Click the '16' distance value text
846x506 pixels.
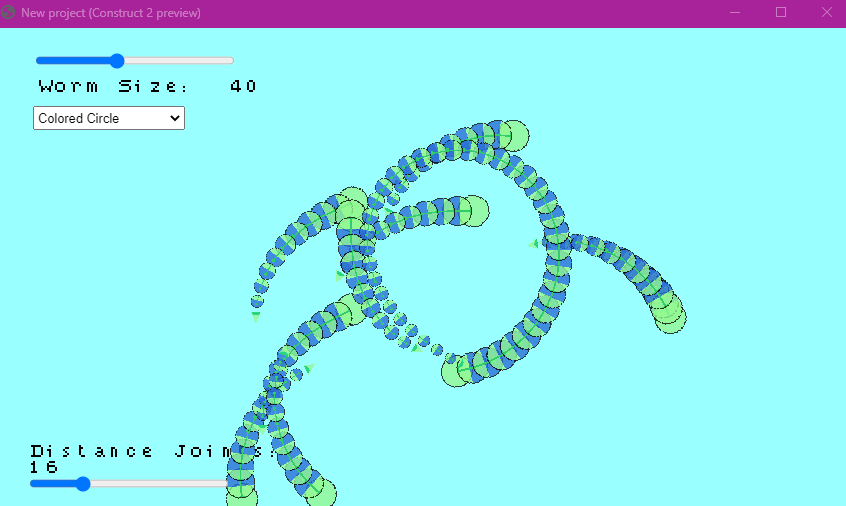point(44,467)
